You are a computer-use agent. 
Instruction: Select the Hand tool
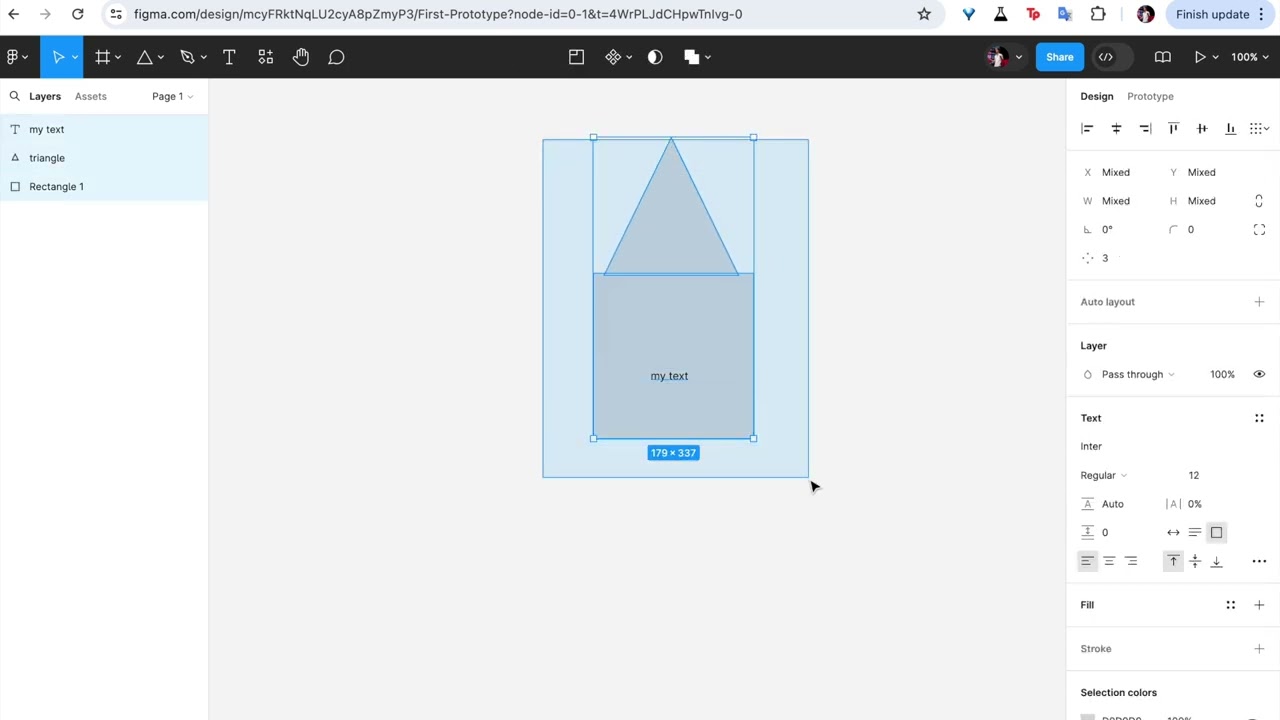tap(301, 57)
